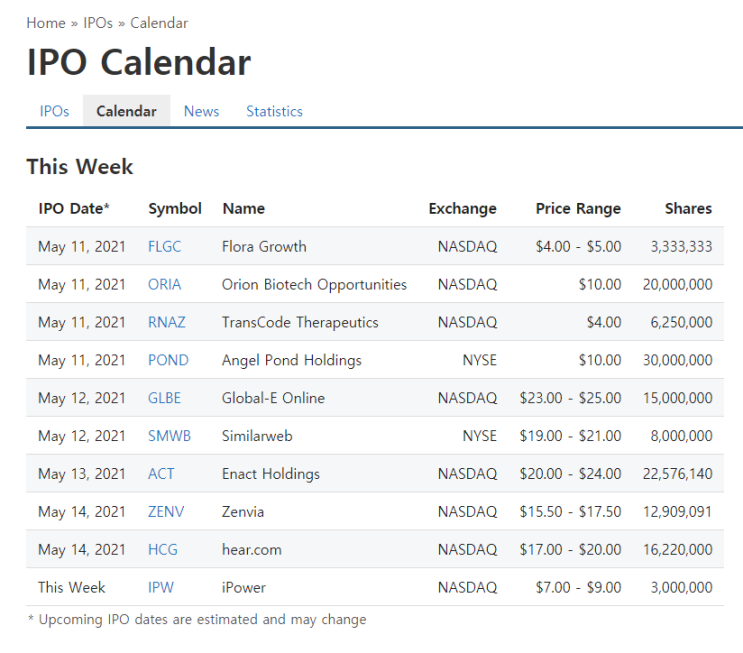
Task: Open the IPW symbol link
Action: (161, 588)
